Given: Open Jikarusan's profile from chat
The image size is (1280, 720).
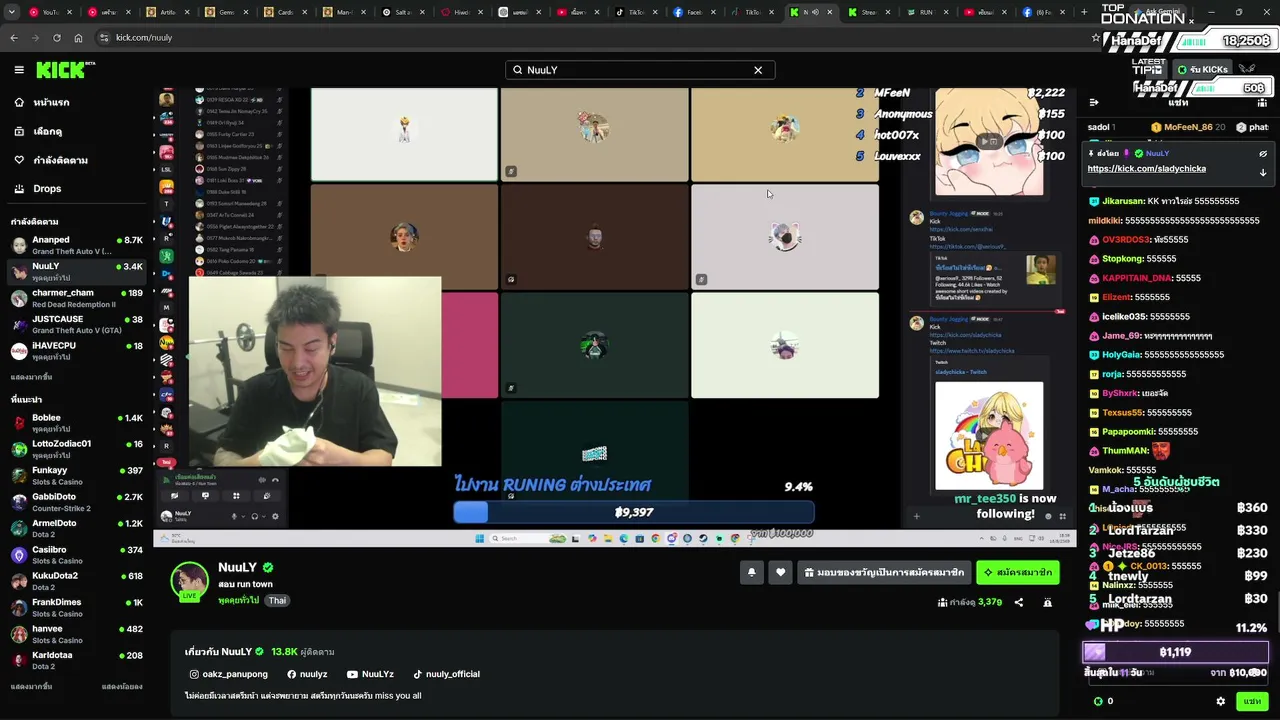Looking at the screenshot, I should [x=1123, y=201].
